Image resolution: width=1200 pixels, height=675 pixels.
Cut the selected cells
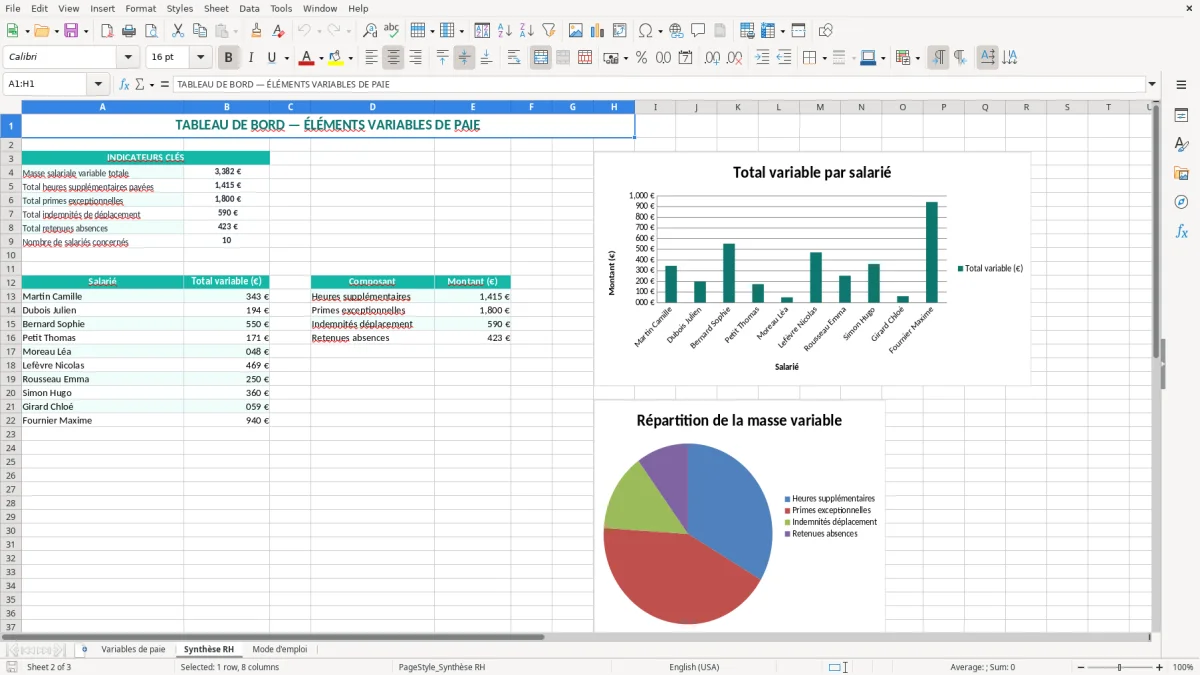click(x=178, y=31)
